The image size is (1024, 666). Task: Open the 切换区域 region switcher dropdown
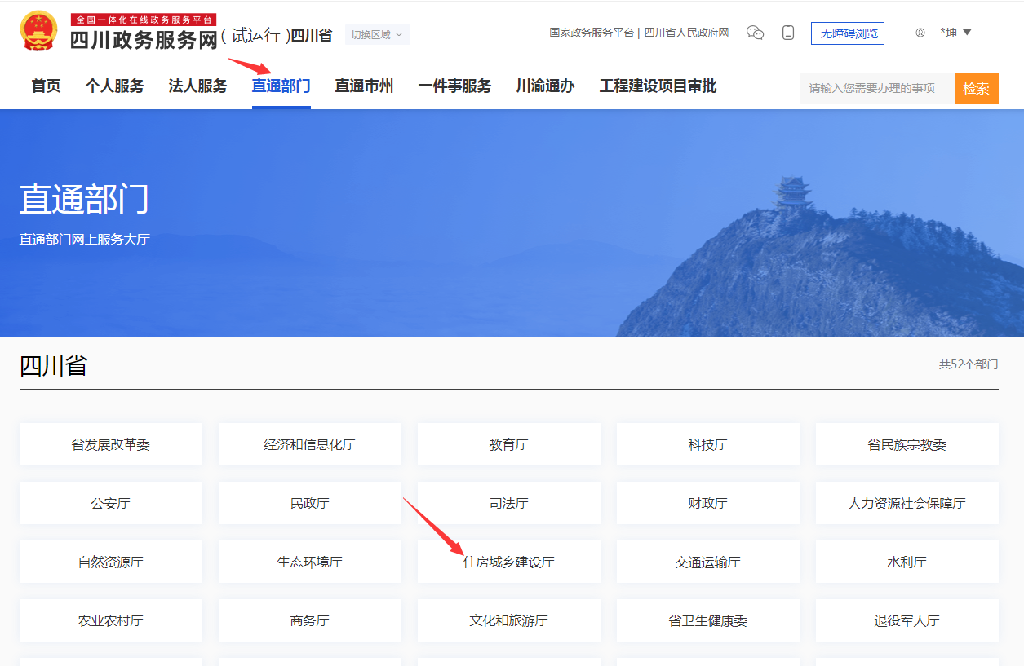(x=377, y=35)
